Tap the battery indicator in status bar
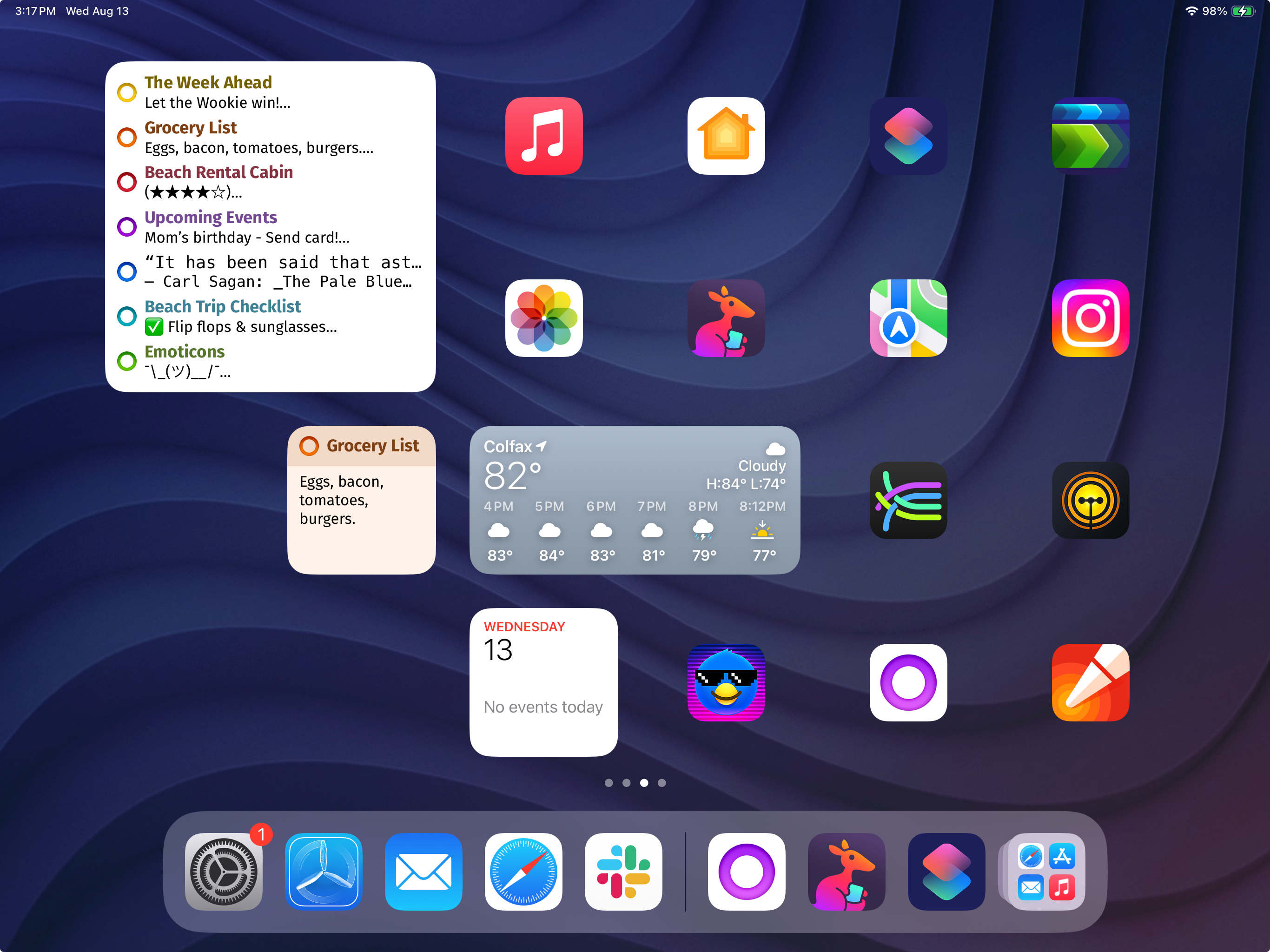 click(x=1243, y=11)
